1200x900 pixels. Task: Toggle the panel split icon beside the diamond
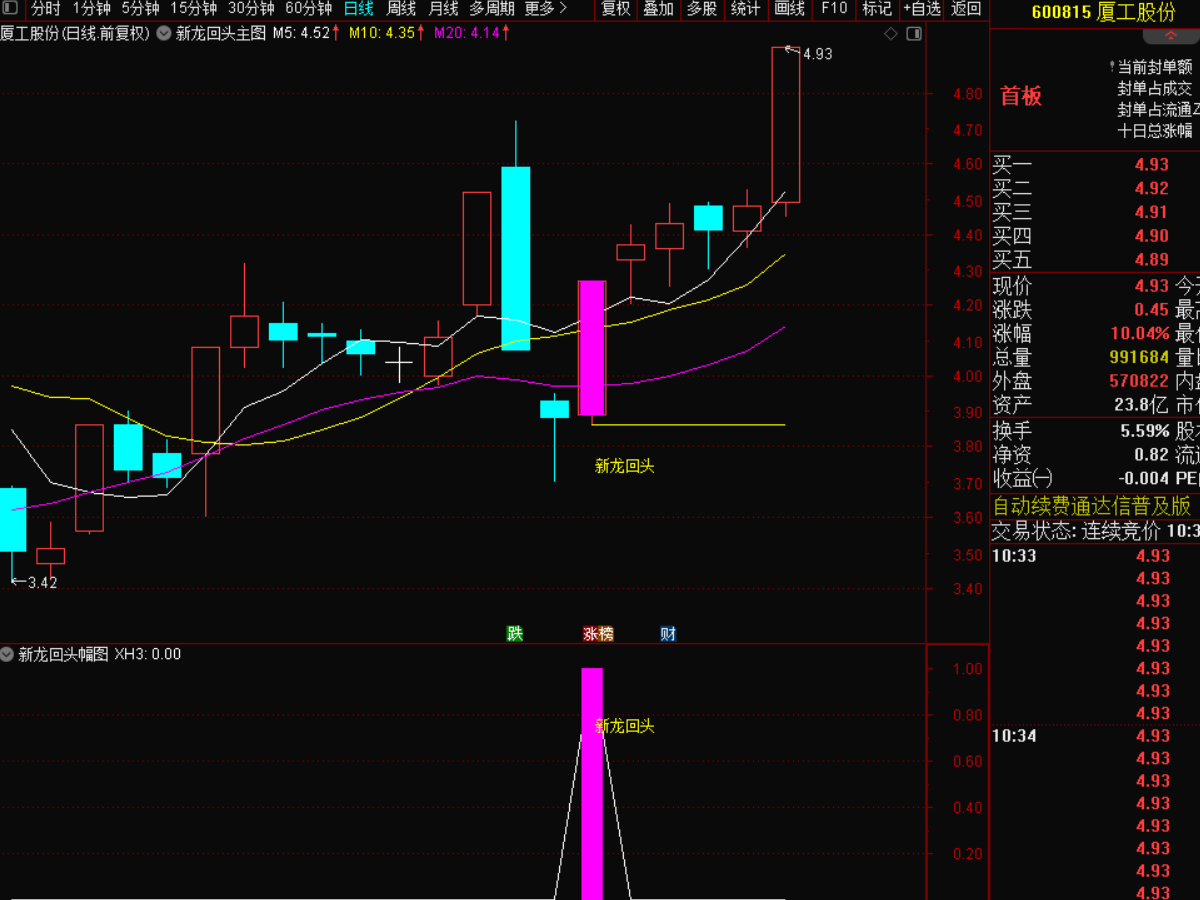(913, 34)
